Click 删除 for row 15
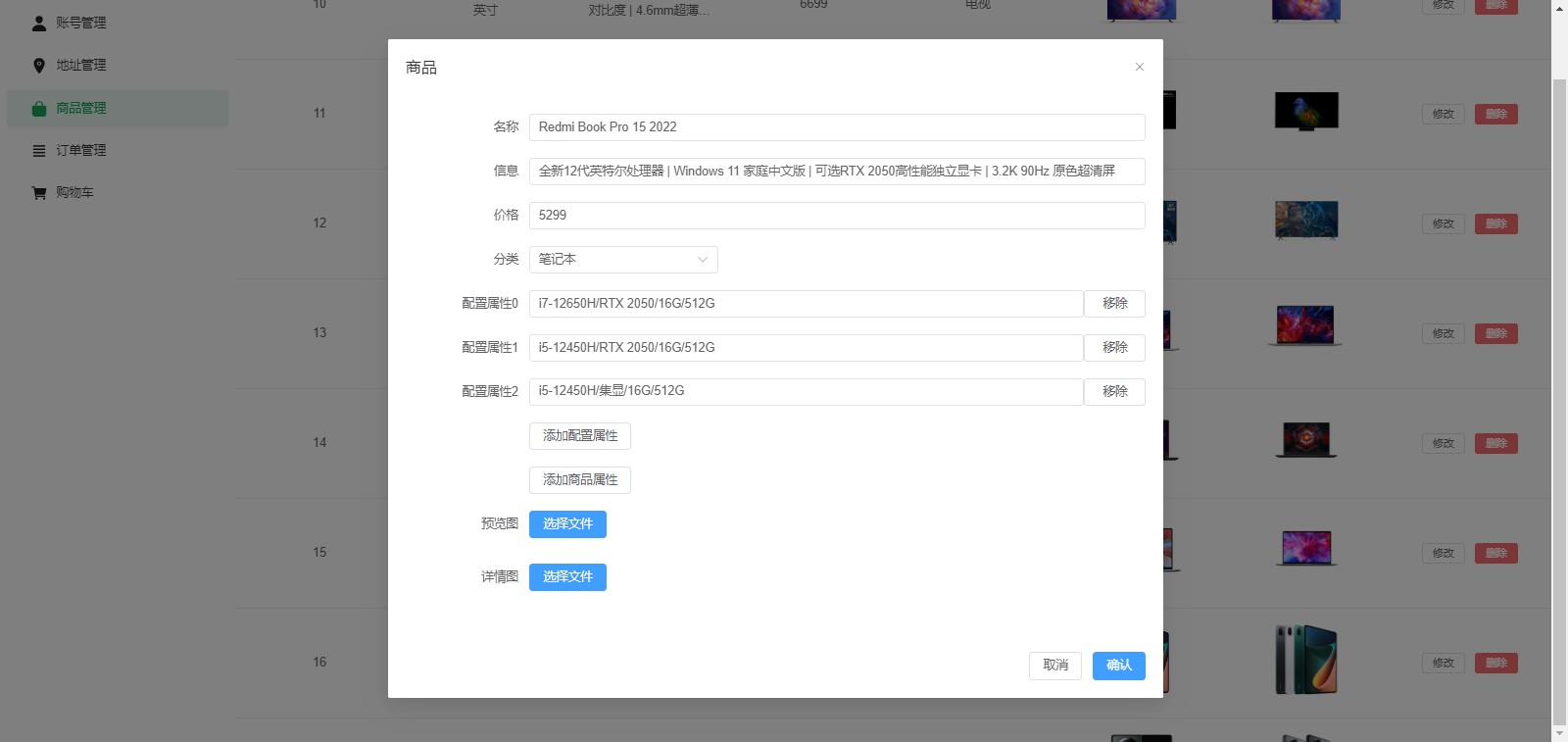The image size is (1568, 742). (x=1496, y=554)
